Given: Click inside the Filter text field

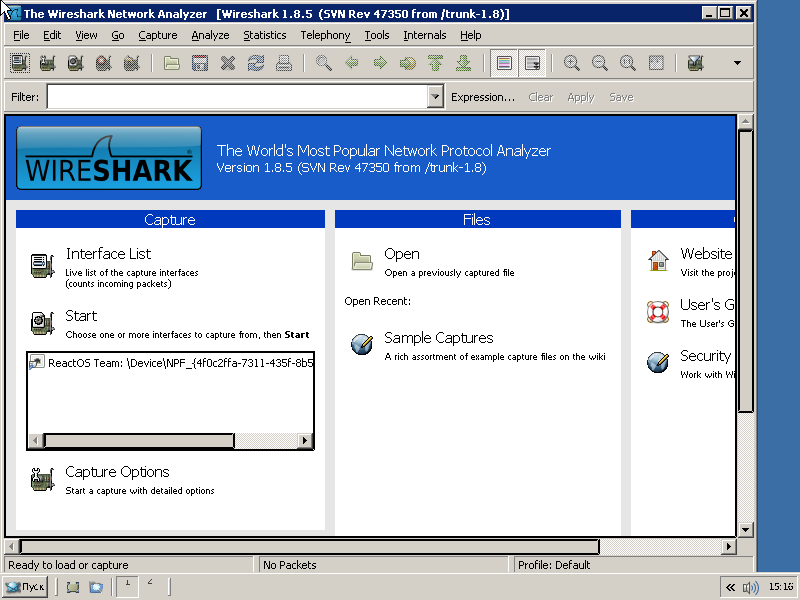Looking at the screenshot, I should [x=238, y=96].
